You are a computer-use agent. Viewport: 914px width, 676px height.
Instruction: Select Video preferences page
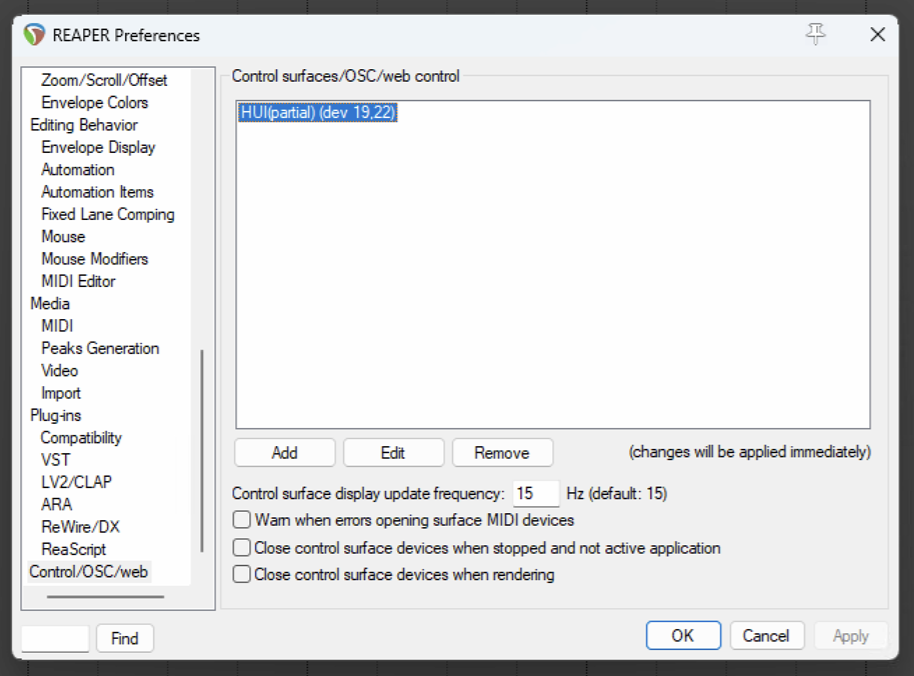pyautogui.click(x=59, y=371)
